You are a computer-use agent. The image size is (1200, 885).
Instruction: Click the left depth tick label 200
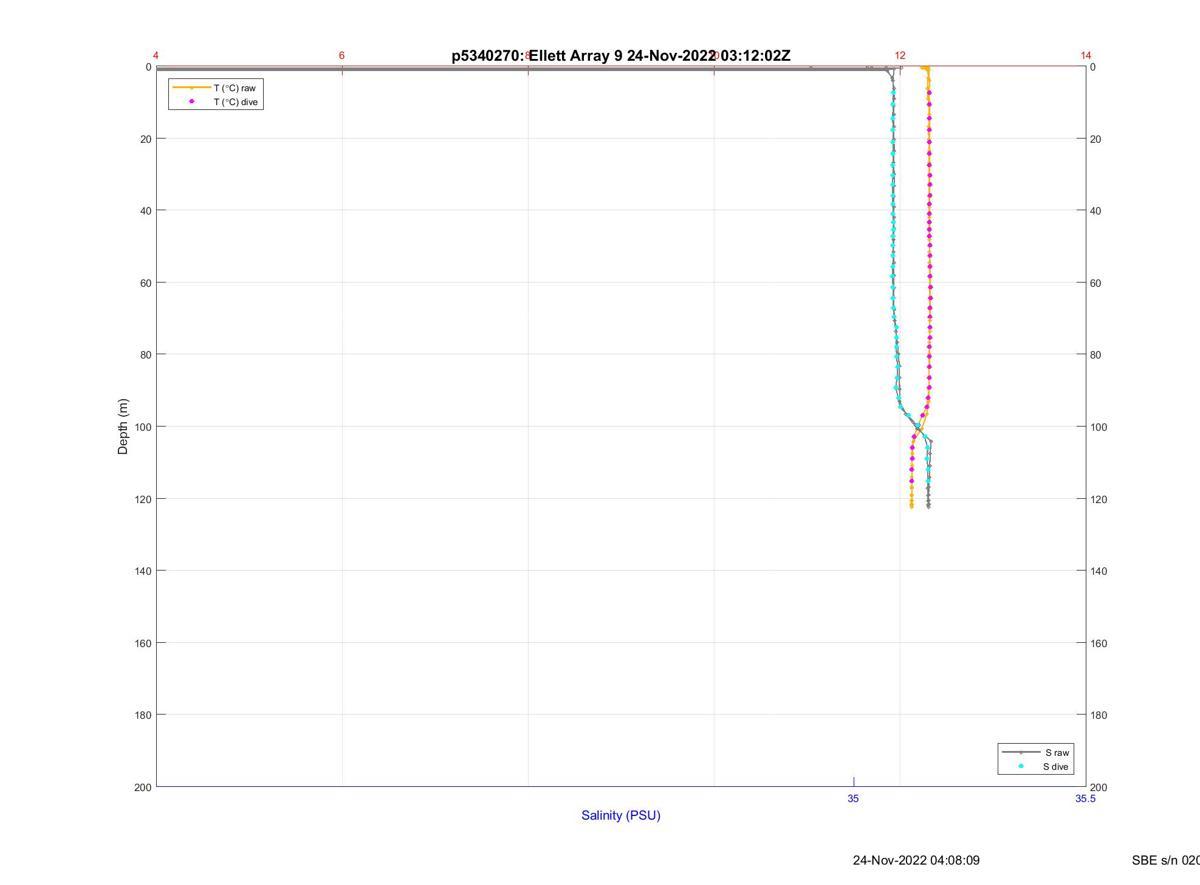(142, 787)
